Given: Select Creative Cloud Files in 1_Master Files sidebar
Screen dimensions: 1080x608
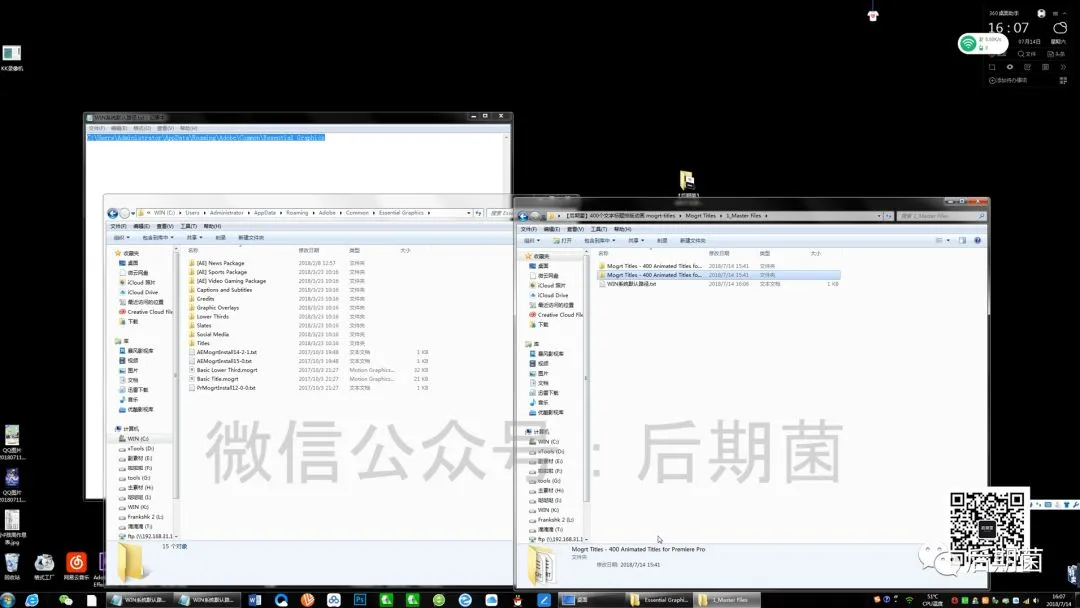Looking at the screenshot, I should click(x=555, y=315).
